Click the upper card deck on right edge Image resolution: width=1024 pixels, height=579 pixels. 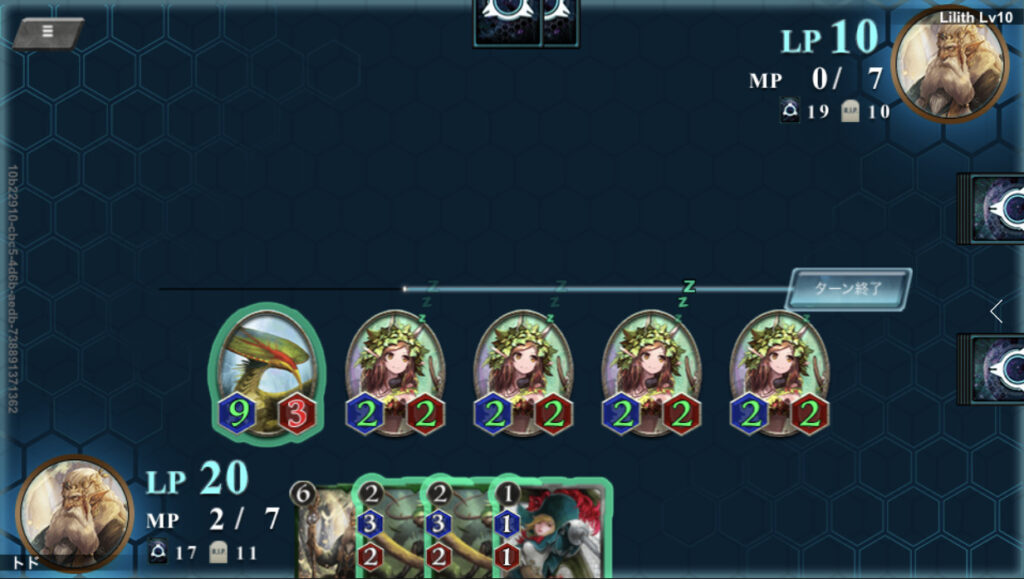tap(991, 209)
